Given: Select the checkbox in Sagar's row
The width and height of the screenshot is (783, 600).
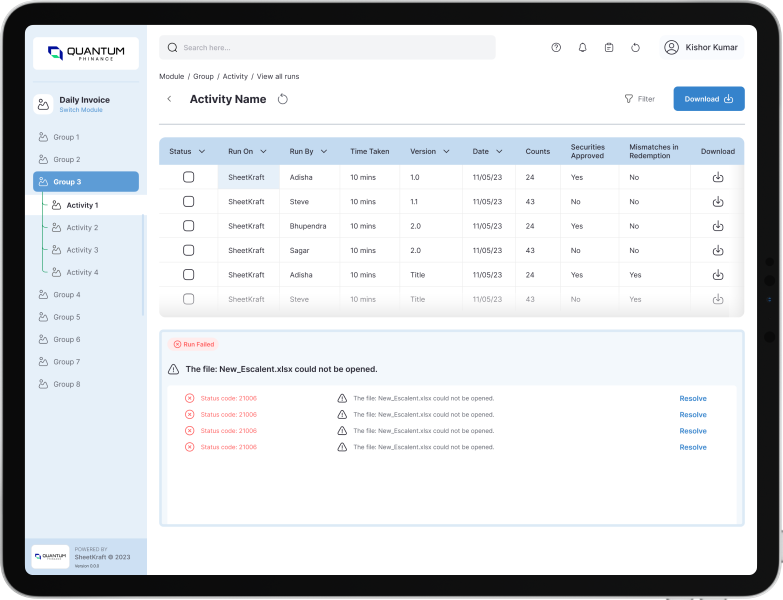Looking at the screenshot, I should click(x=188, y=250).
